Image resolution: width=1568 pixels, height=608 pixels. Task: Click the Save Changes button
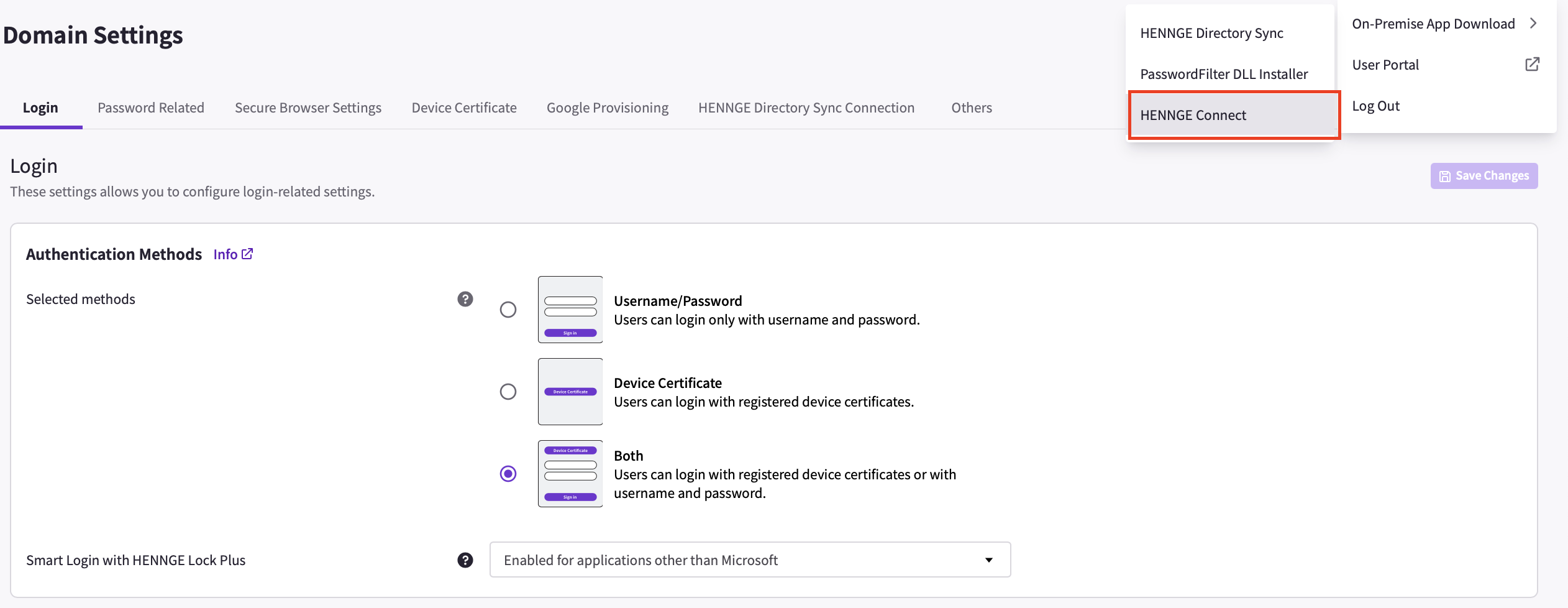point(1484,176)
